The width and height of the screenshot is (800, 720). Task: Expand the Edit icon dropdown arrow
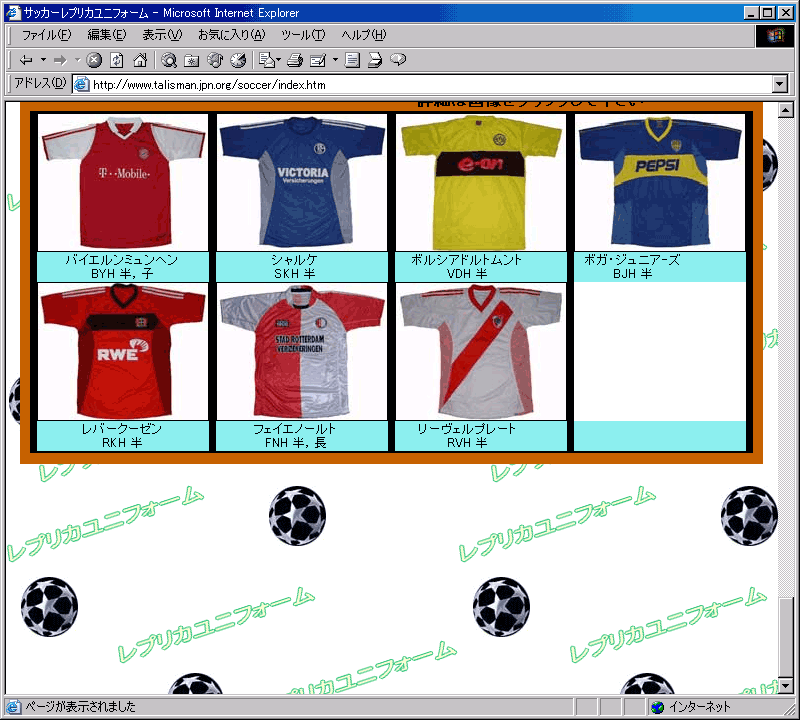(x=335, y=60)
